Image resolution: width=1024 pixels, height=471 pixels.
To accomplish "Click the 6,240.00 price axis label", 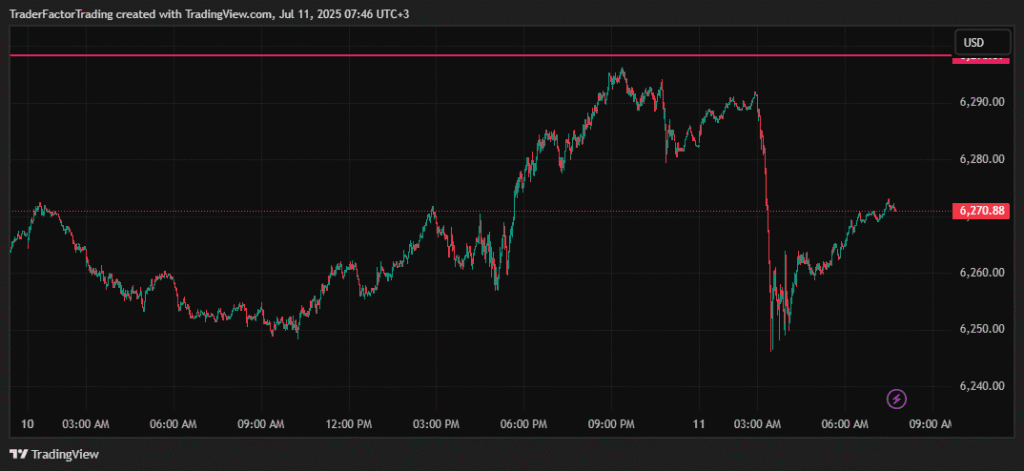I will 982,385.
